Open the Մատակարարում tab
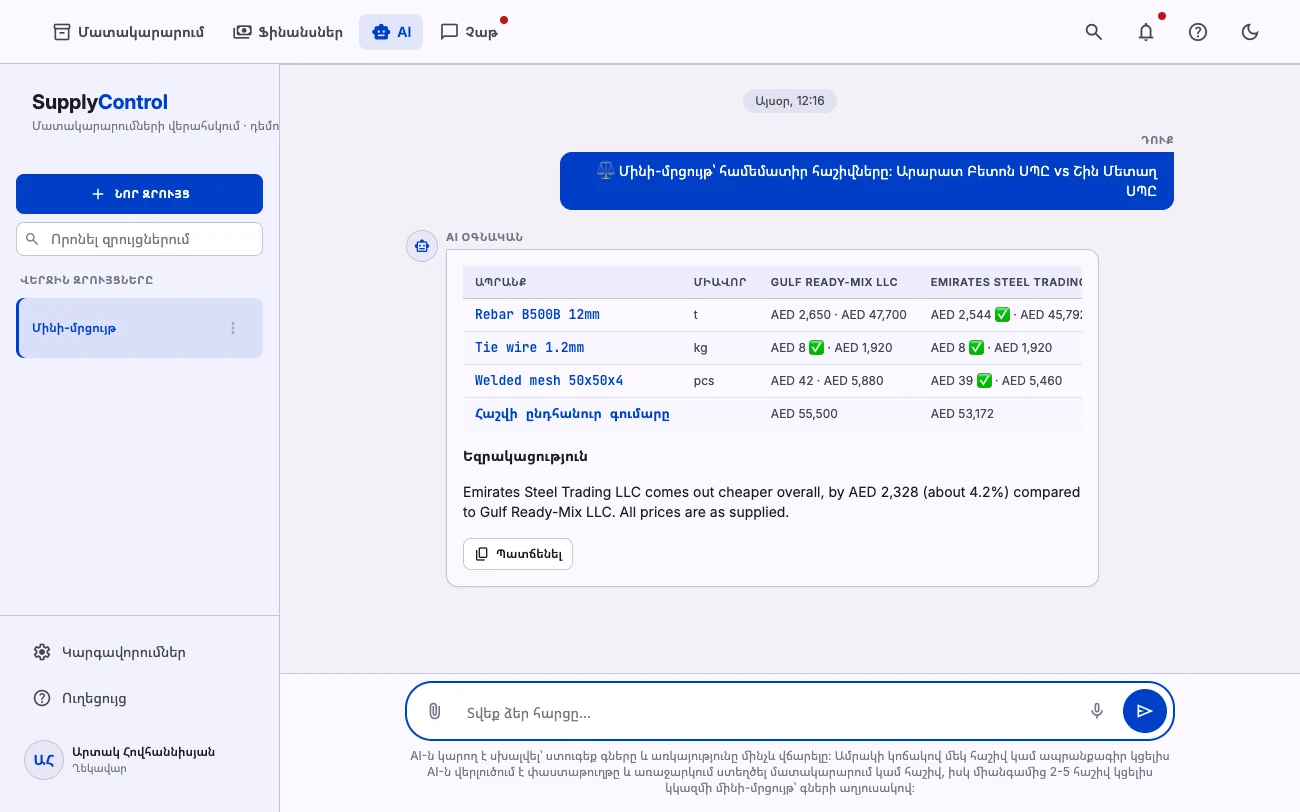 point(128,32)
